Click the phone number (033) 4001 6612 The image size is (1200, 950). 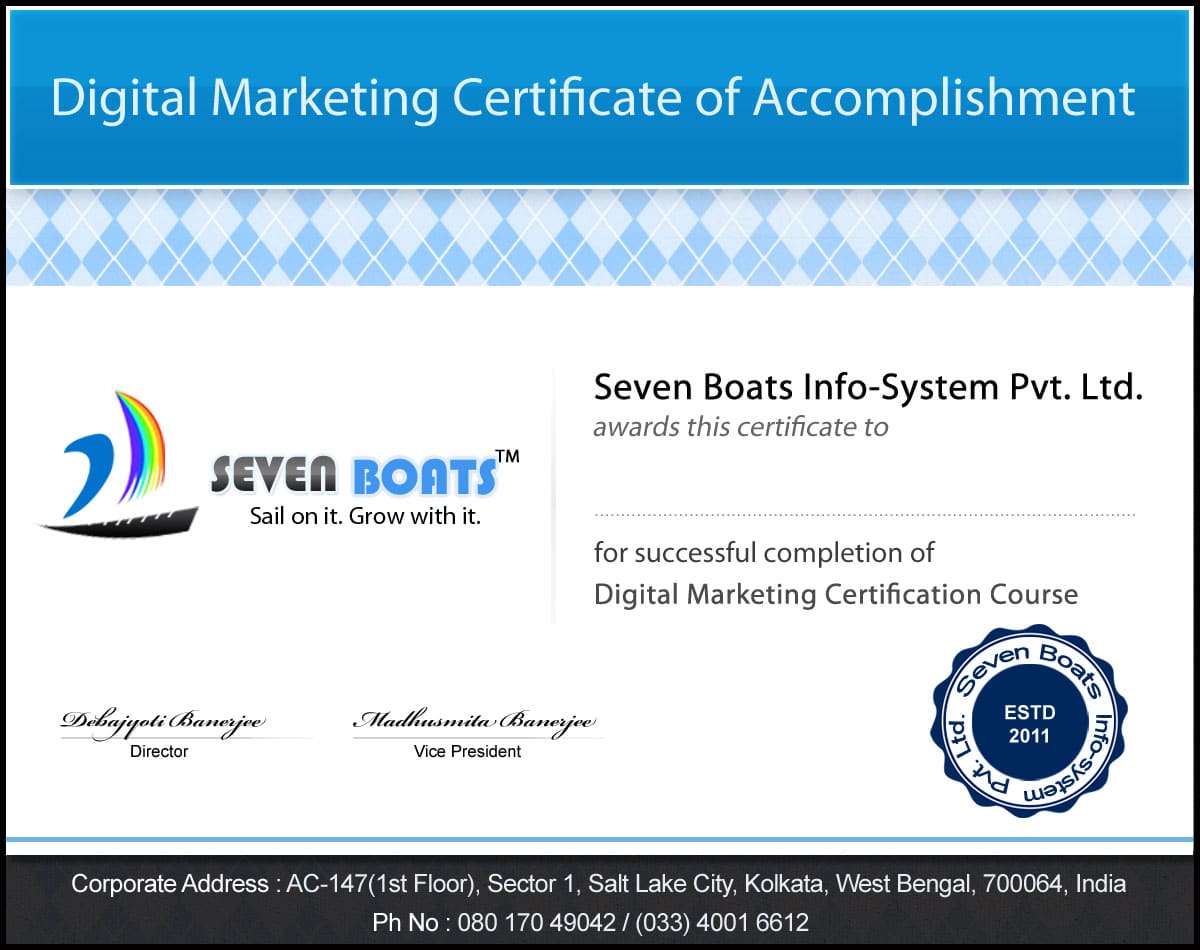coord(722,922)
